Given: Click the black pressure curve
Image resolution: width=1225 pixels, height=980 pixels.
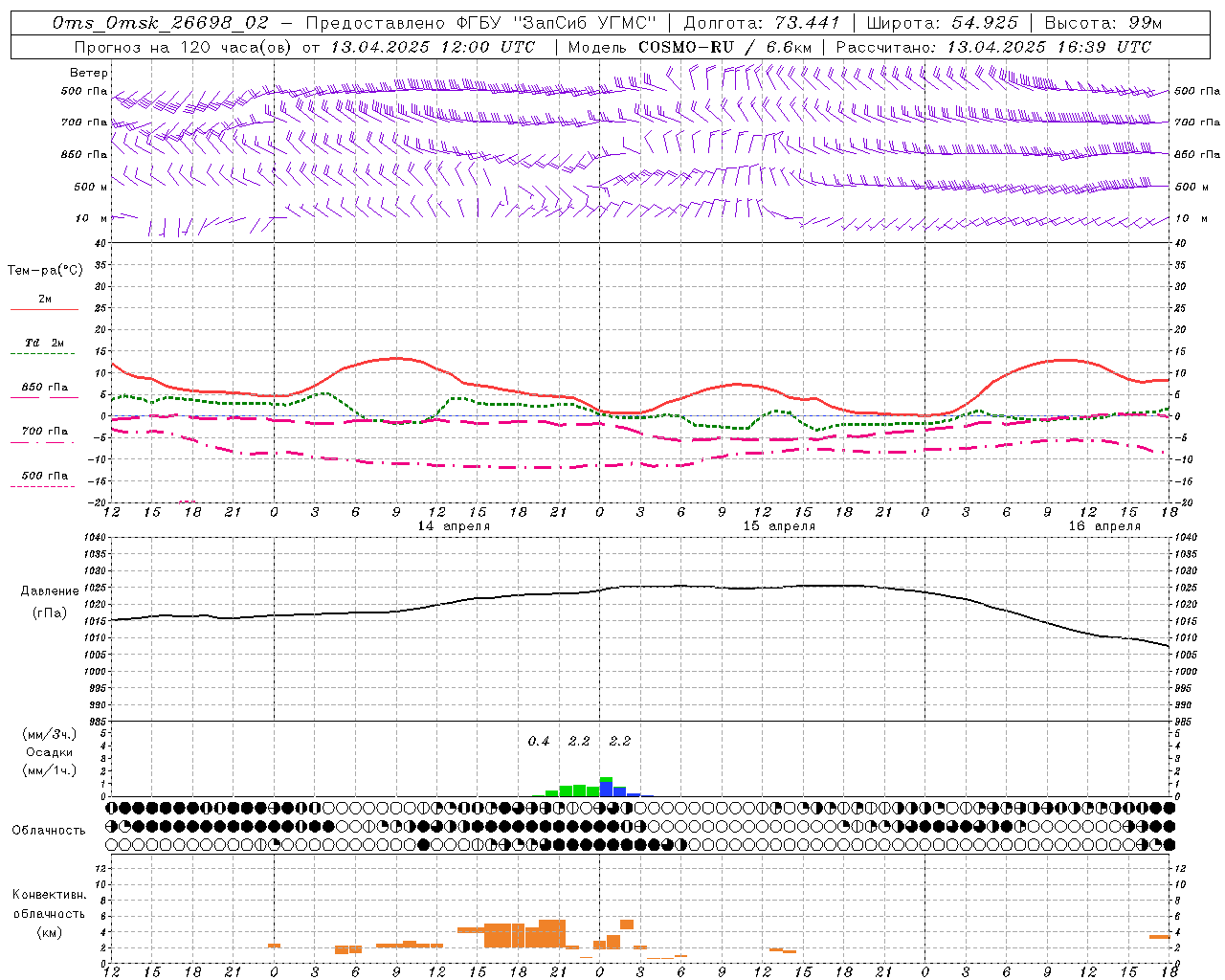Looking at the screenshot, I should (641, 587).
